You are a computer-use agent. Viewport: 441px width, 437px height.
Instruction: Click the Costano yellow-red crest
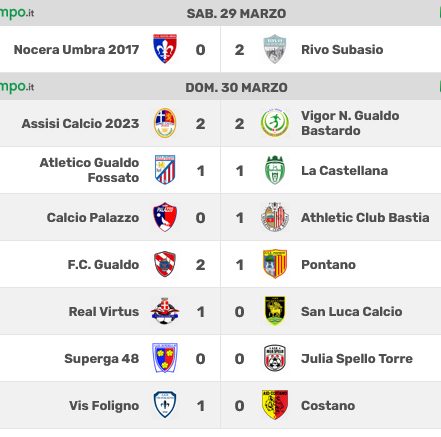click(x=275, y=405)
